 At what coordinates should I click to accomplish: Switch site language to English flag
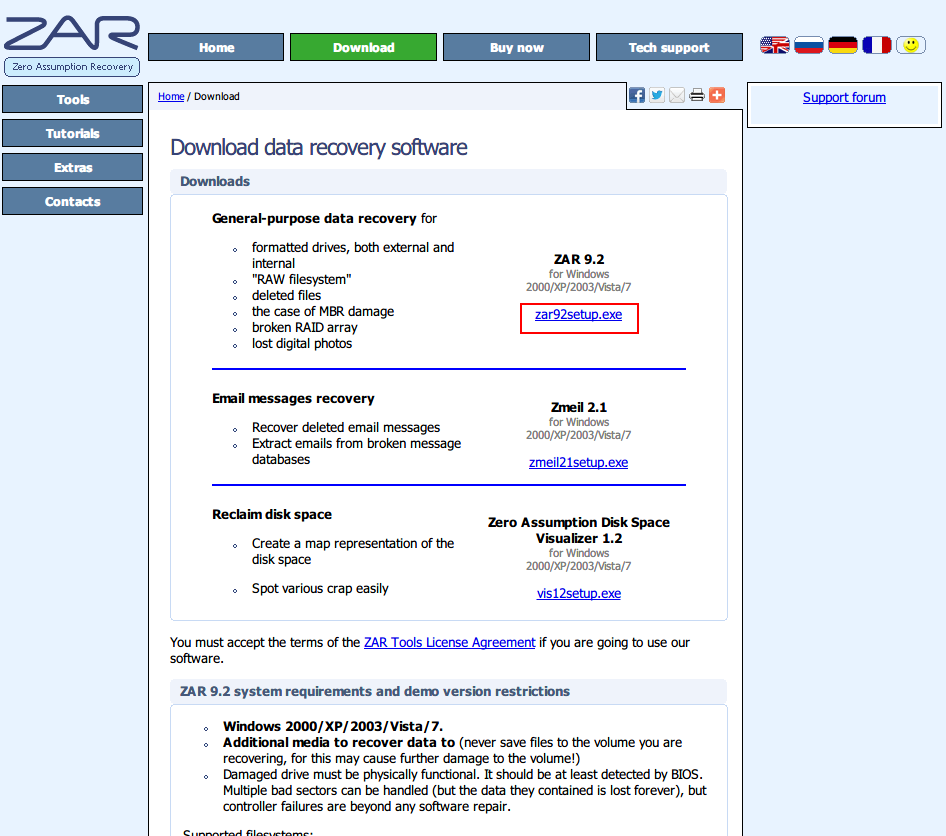[x=775, y=45]
